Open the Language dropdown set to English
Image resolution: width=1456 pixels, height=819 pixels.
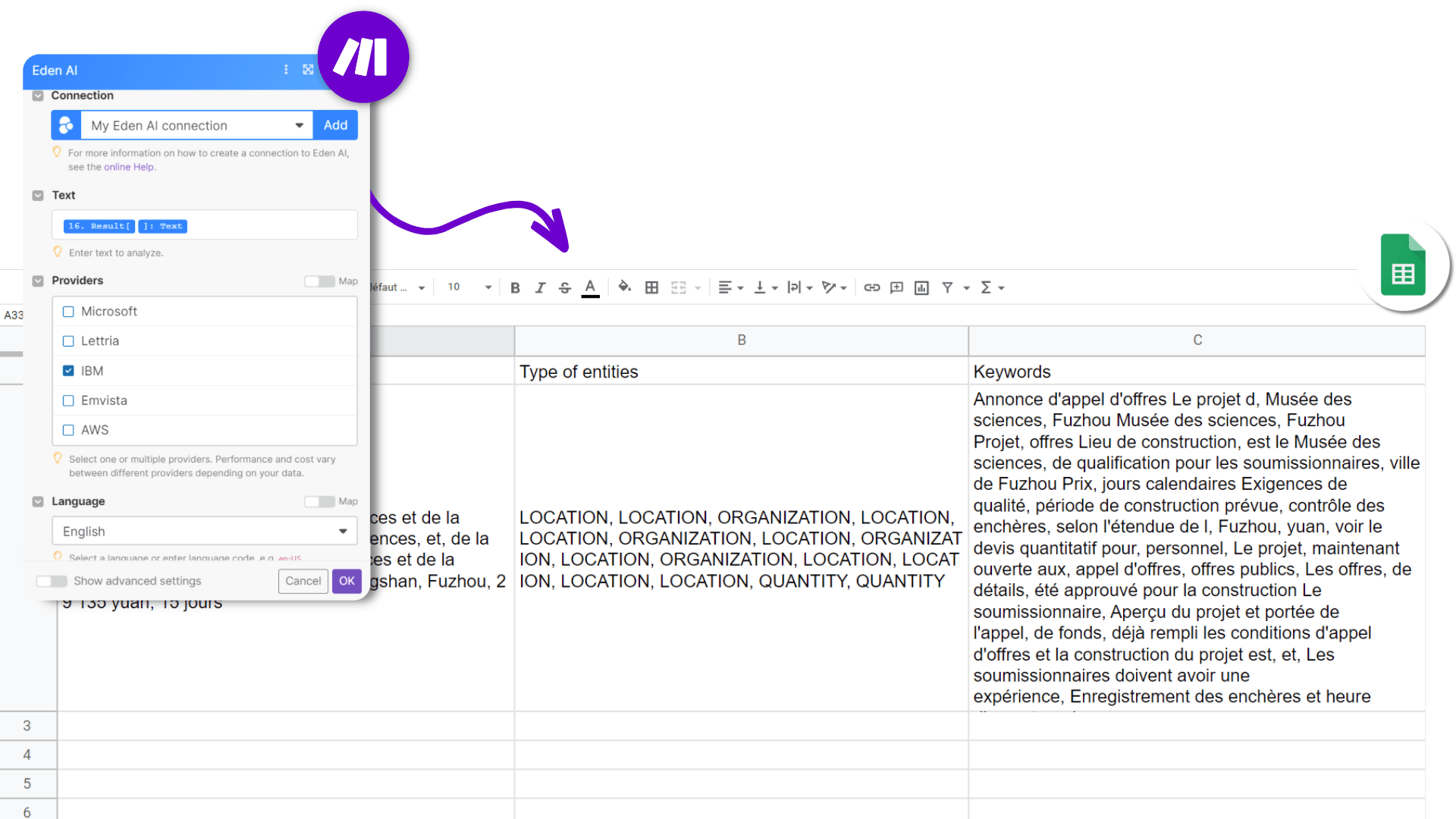point(203,531)
